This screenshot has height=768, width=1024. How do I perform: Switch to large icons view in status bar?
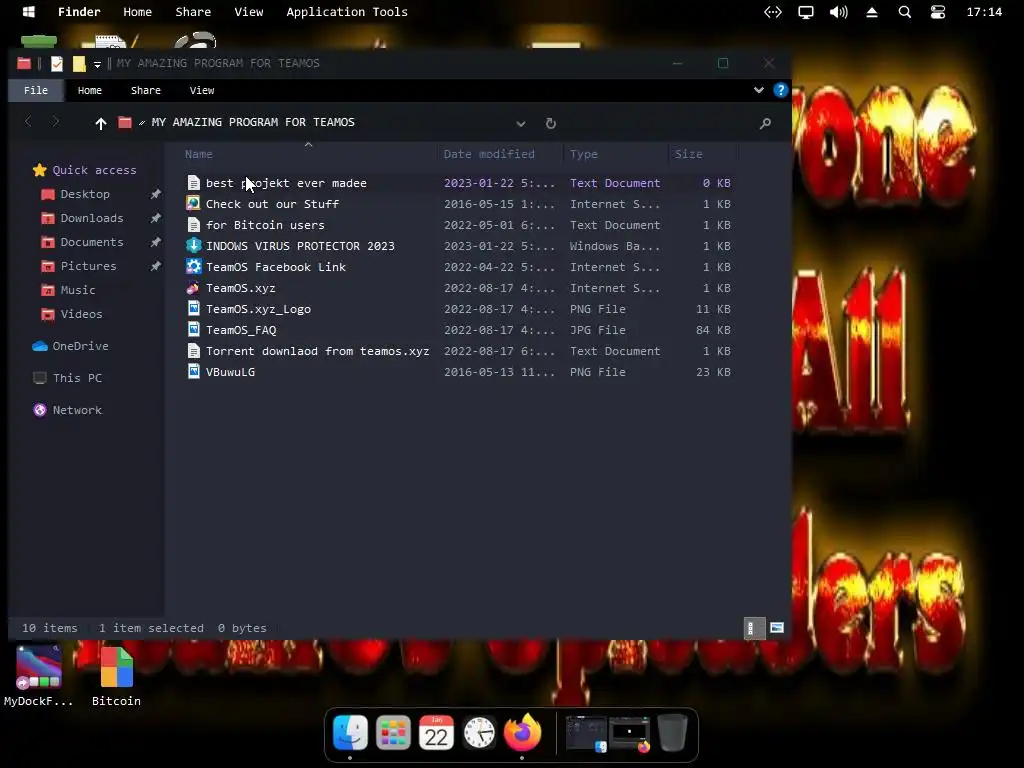tap(776, 628)
